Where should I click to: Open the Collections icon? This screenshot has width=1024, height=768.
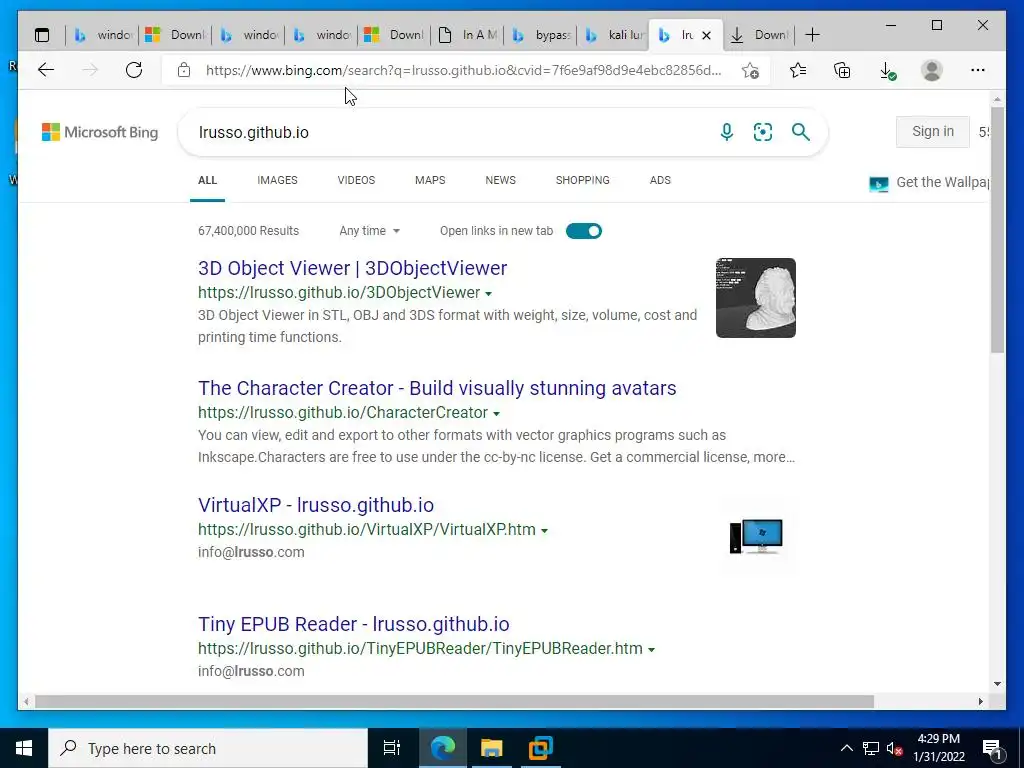(842, 70)
